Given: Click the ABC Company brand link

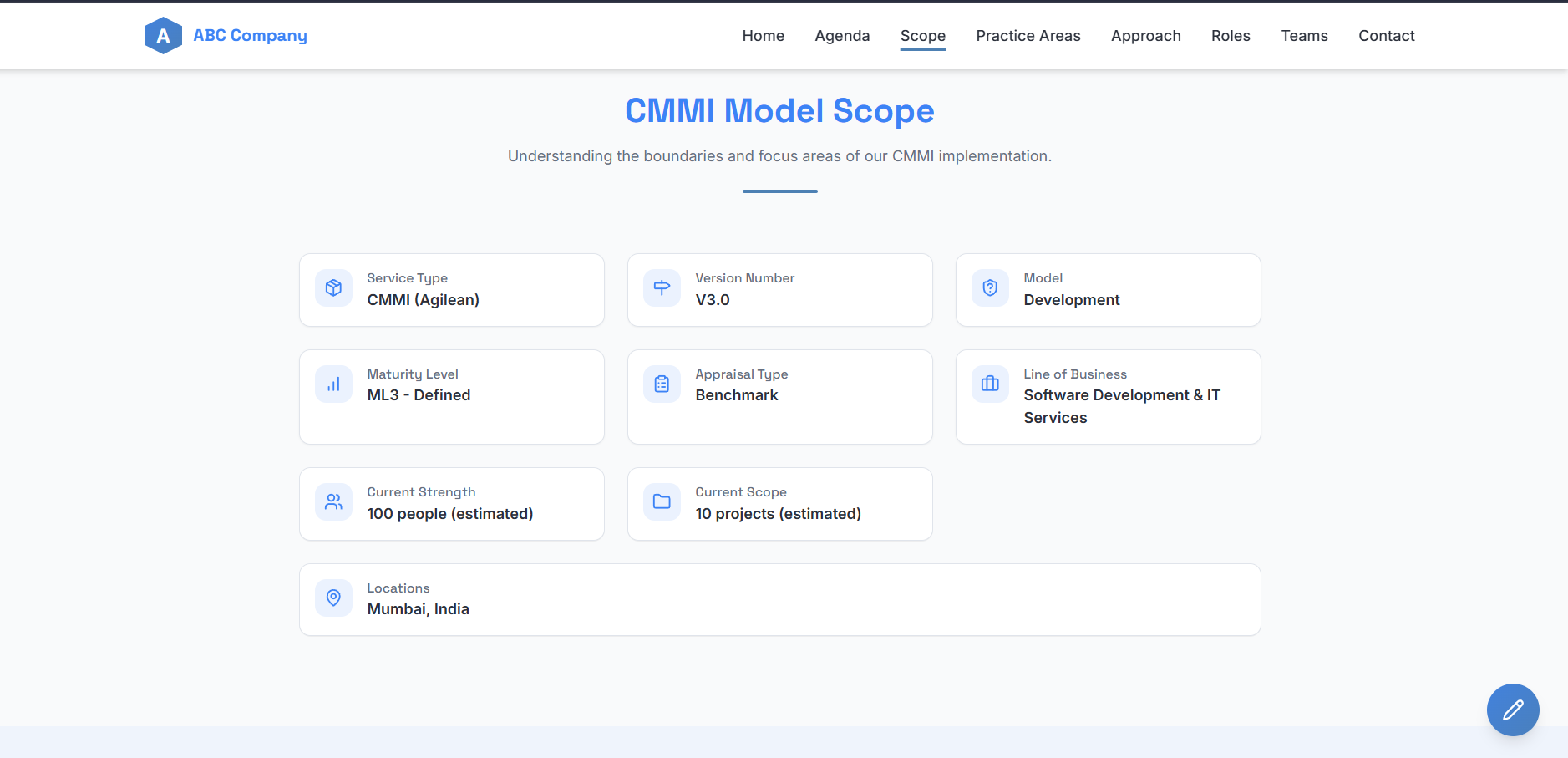Looking at the screenshot, I should [226, 36].
